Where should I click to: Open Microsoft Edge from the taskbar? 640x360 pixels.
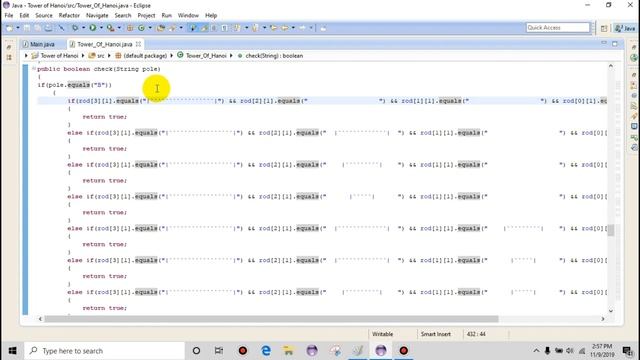(266, 351)
